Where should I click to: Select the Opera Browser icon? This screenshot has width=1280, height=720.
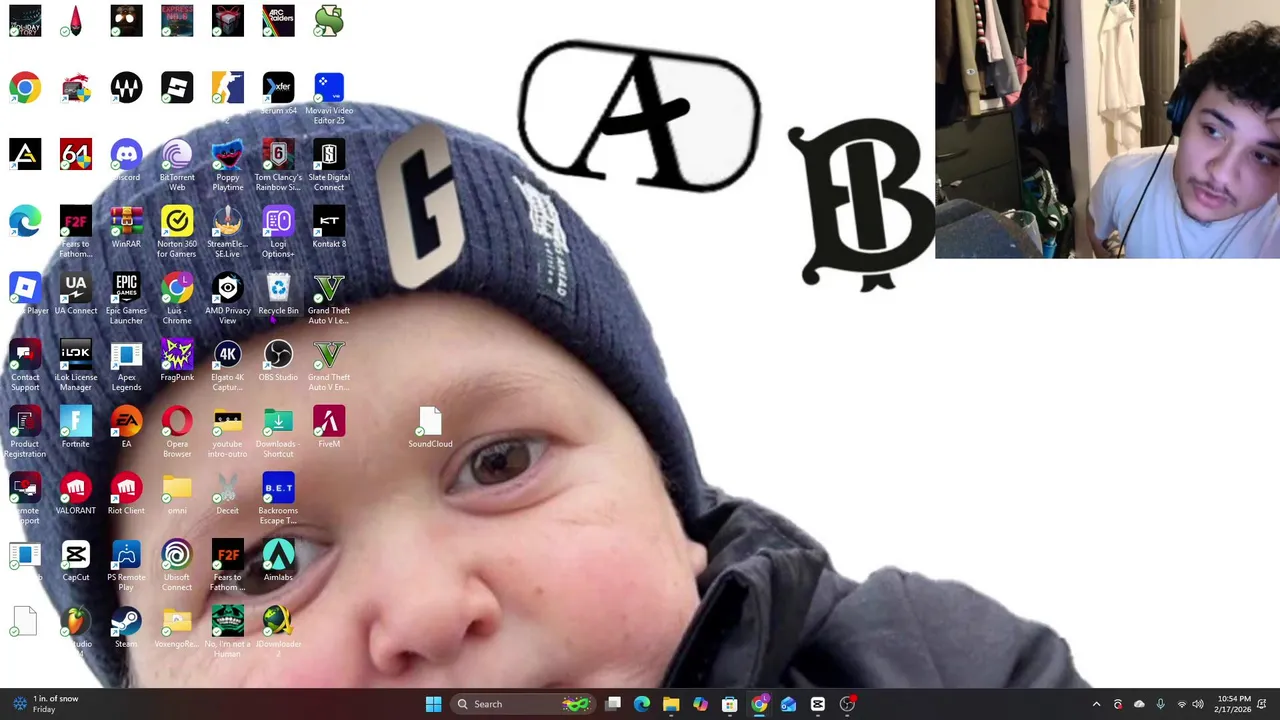click(177, 433)
